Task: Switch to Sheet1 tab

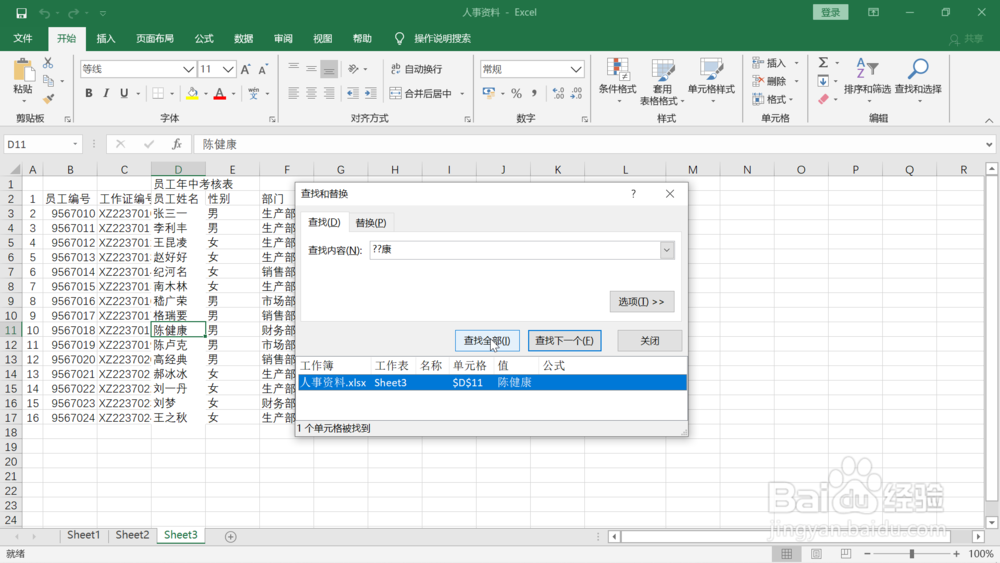Action: 84,535
